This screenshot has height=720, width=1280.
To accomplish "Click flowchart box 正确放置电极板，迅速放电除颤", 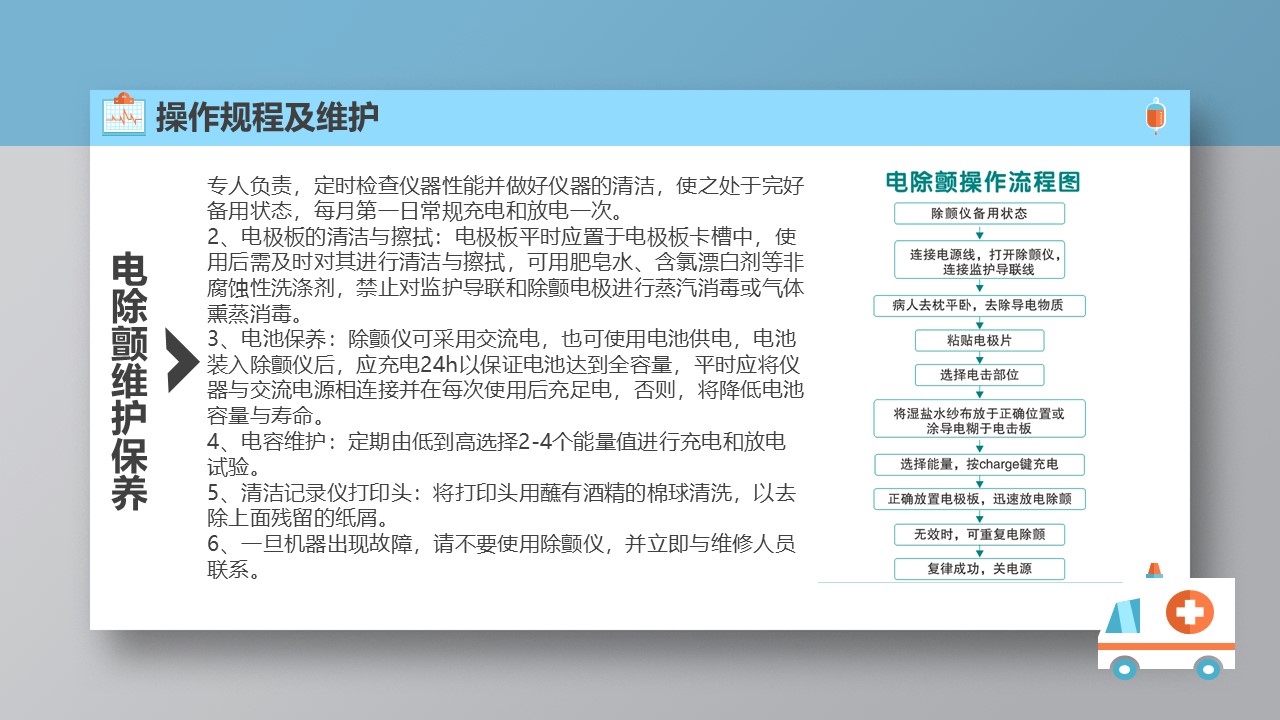I will [979, 498].
